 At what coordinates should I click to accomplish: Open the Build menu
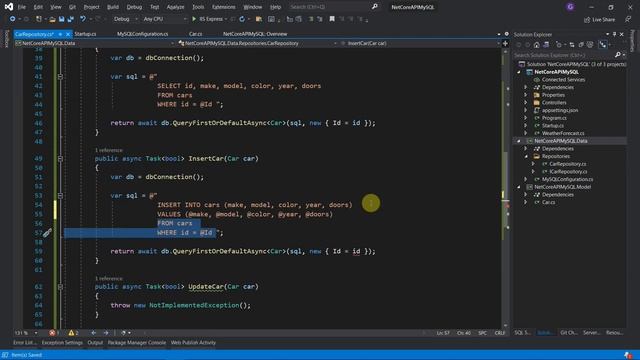(x=113, y=7)
